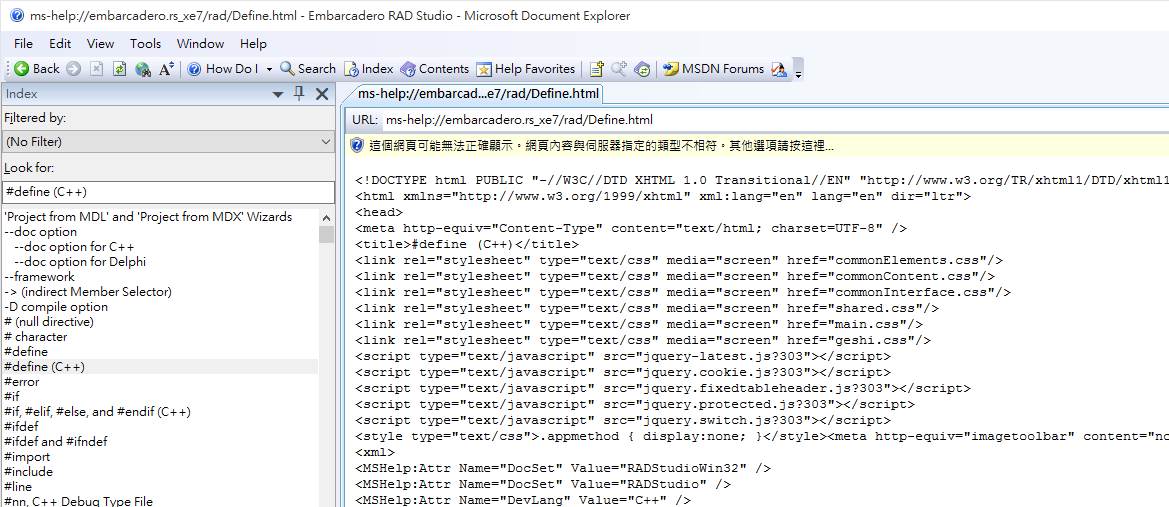The width and height of the screenshot is (1169, 507).
Task: Select '--doc option for C++' entry
Action: (x=75, y=247)
